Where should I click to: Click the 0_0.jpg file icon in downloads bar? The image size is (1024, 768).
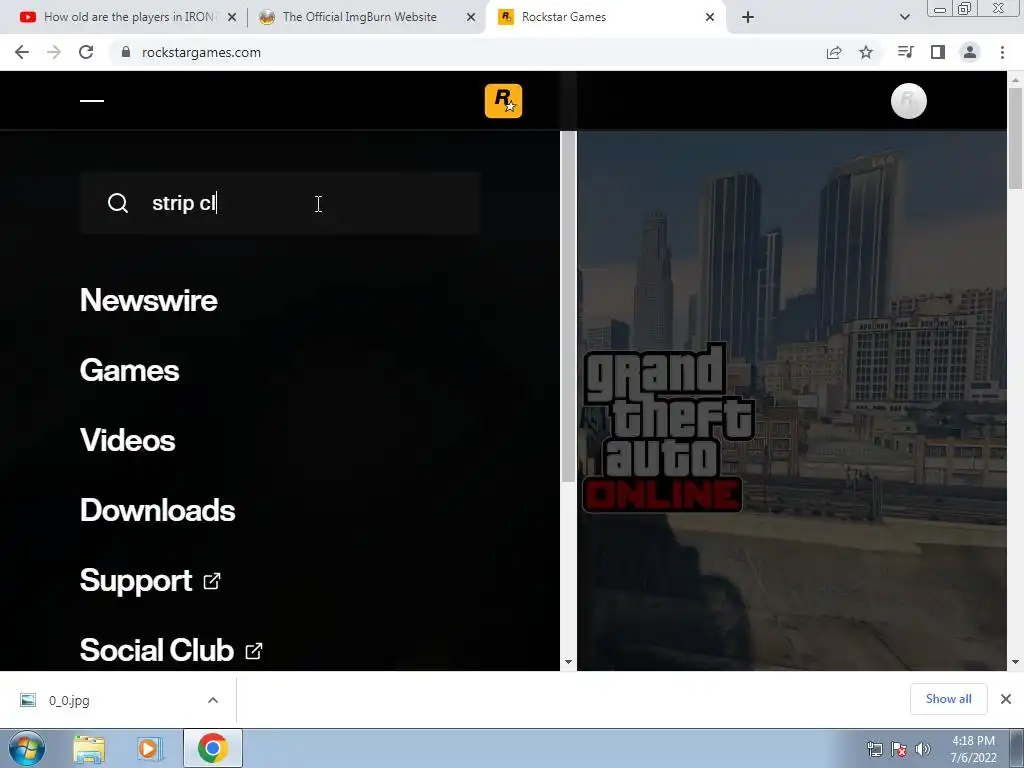[28, 700]
